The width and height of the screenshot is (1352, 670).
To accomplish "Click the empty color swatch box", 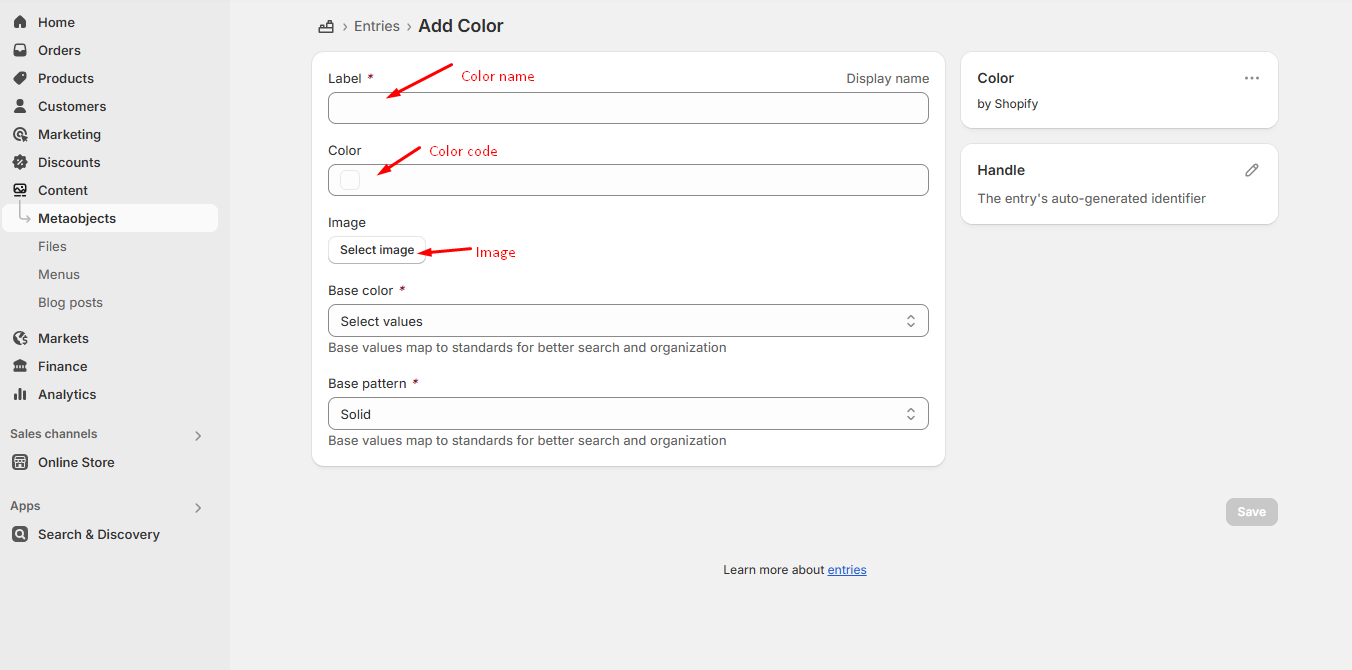I will point(350,180).
